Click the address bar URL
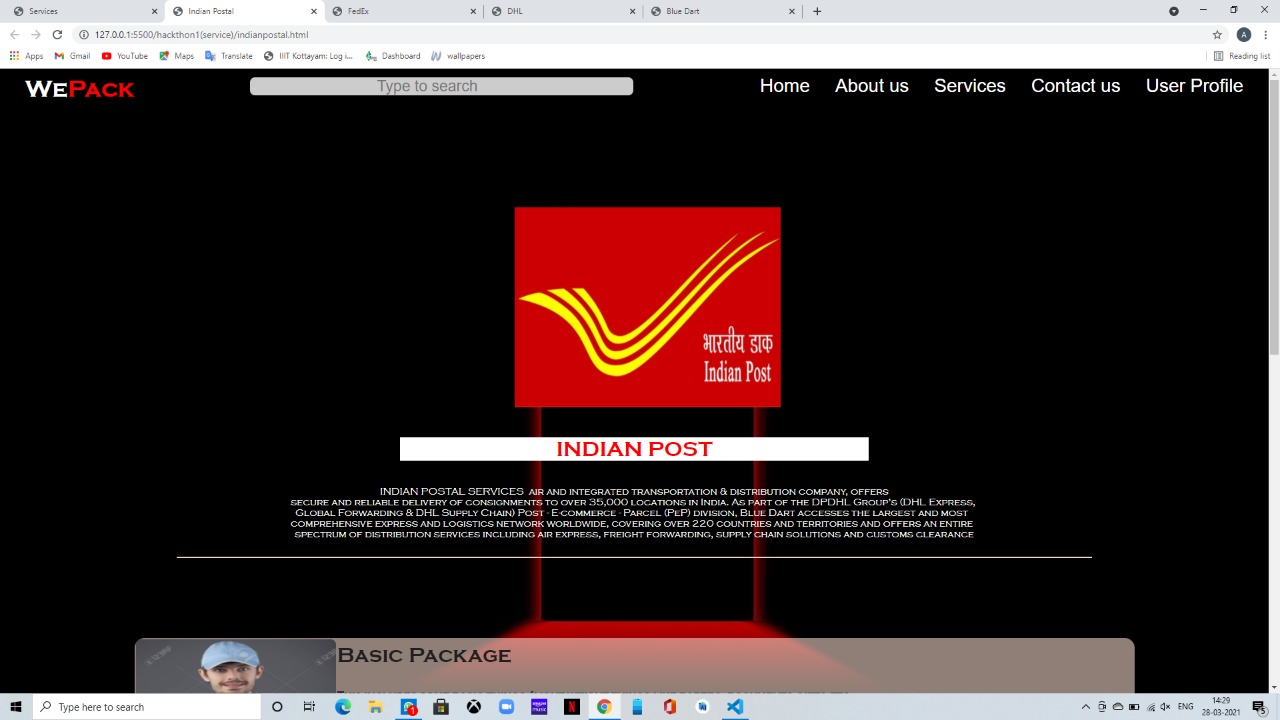Screen dimensions: 1280x720 (201, 34)
